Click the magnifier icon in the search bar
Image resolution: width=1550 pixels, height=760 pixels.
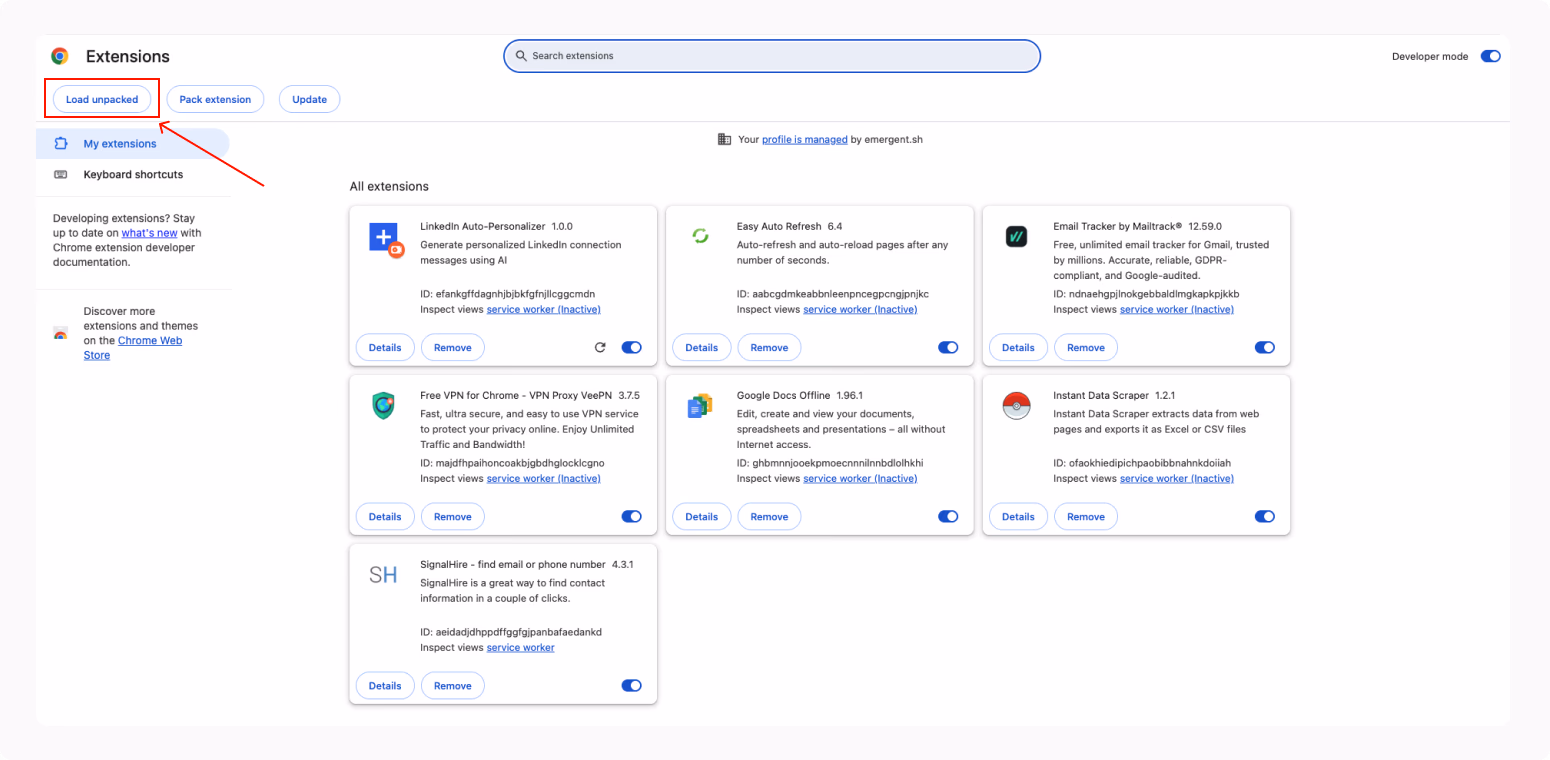coord(520,56)
